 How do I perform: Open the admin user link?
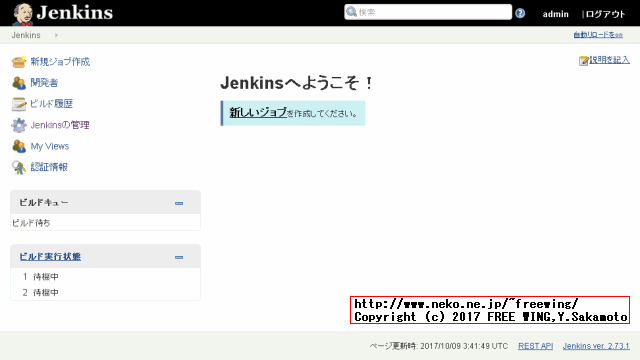[556, 14]
